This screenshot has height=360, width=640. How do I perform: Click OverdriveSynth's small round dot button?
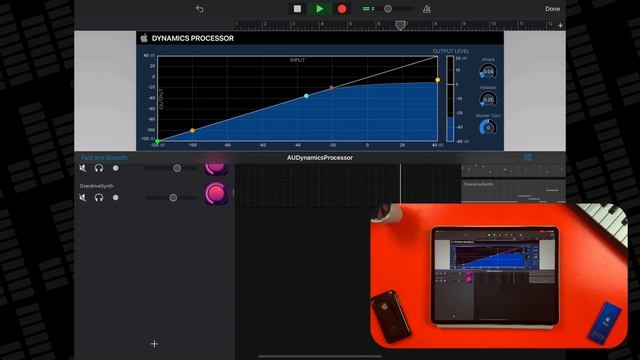pyautogui.click(x=116, y=198)
